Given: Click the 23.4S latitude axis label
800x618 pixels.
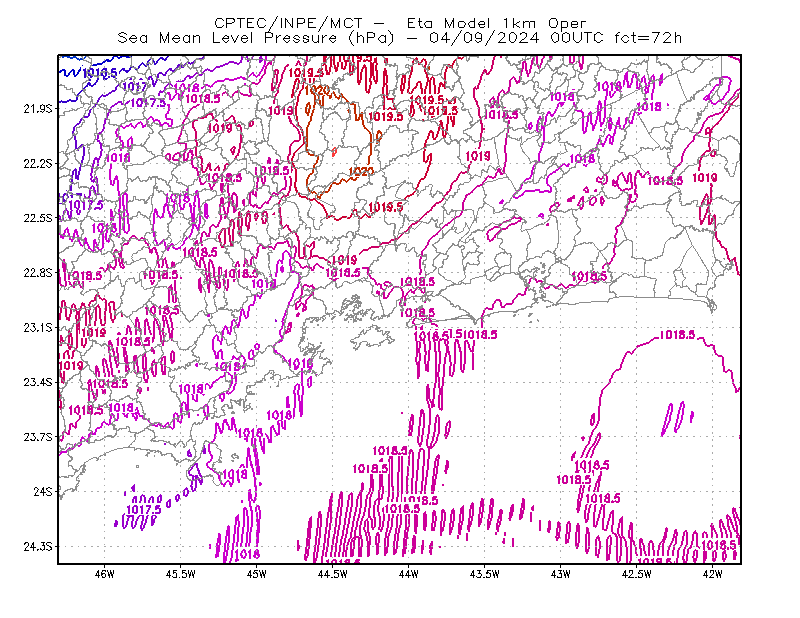Looking at the screenshot, I should click(38, 382).
